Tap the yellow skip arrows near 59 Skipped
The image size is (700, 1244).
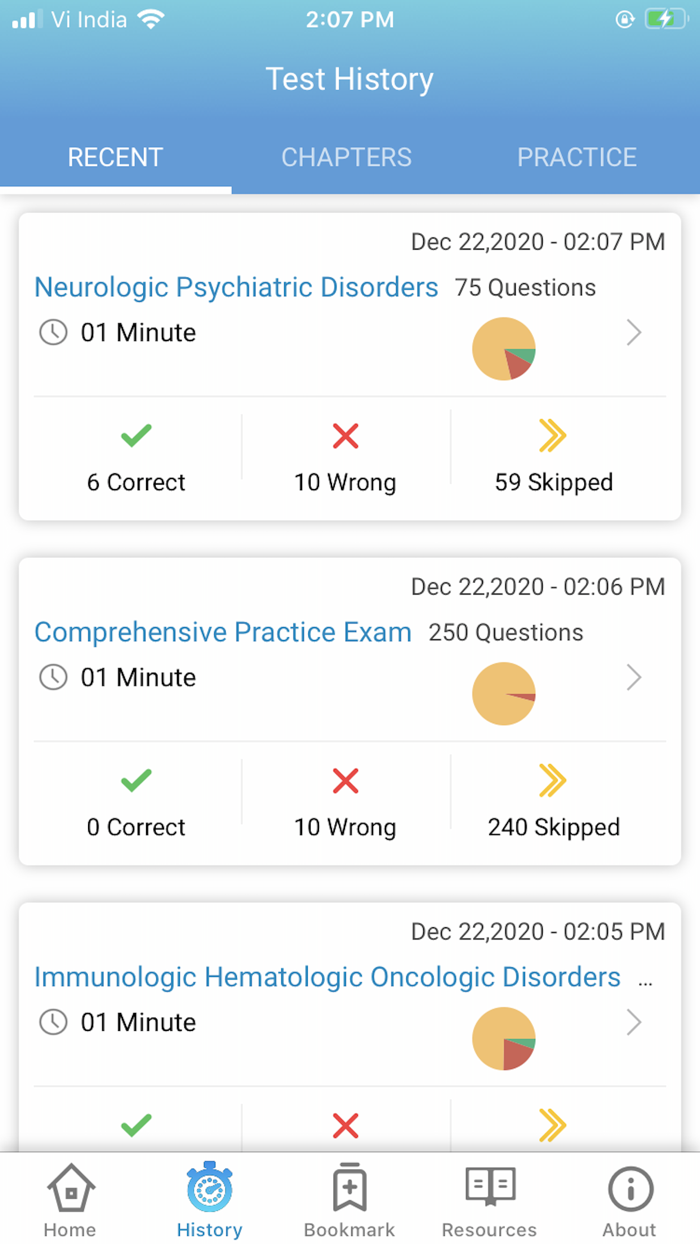pyautogui.click(x=553, y=435)
